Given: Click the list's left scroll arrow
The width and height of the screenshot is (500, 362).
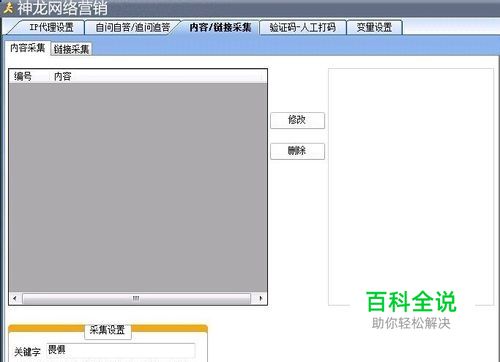Looking at the screenshot, I should pos(15,298).
